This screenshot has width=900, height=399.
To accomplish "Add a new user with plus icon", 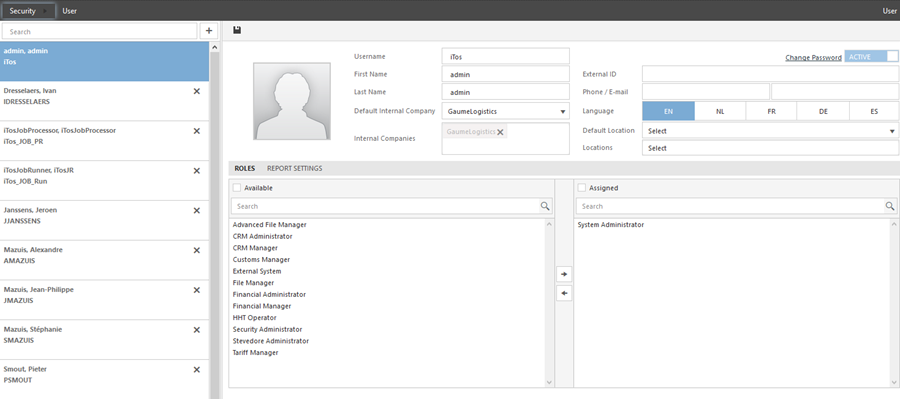I will pyautogui.click(x=208, y=31).
